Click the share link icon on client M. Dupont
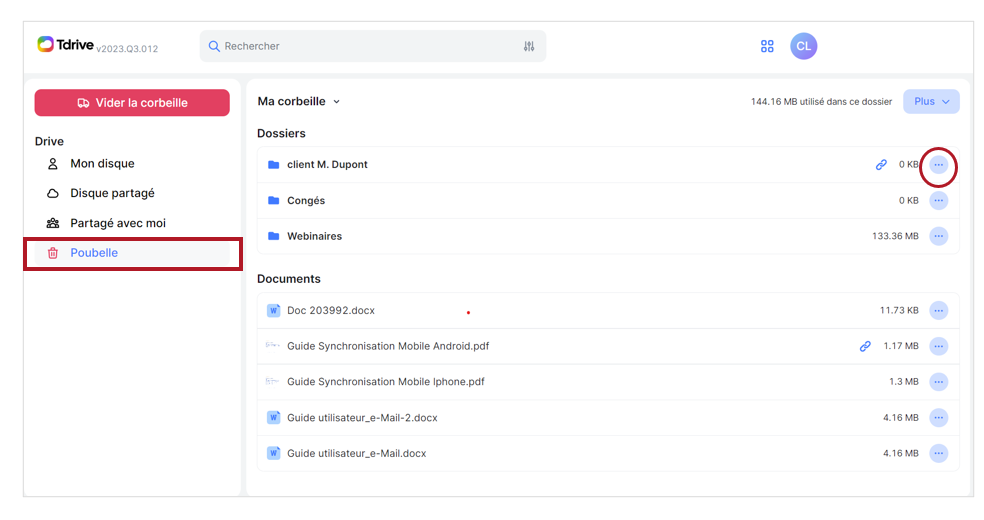 [881, 165]
